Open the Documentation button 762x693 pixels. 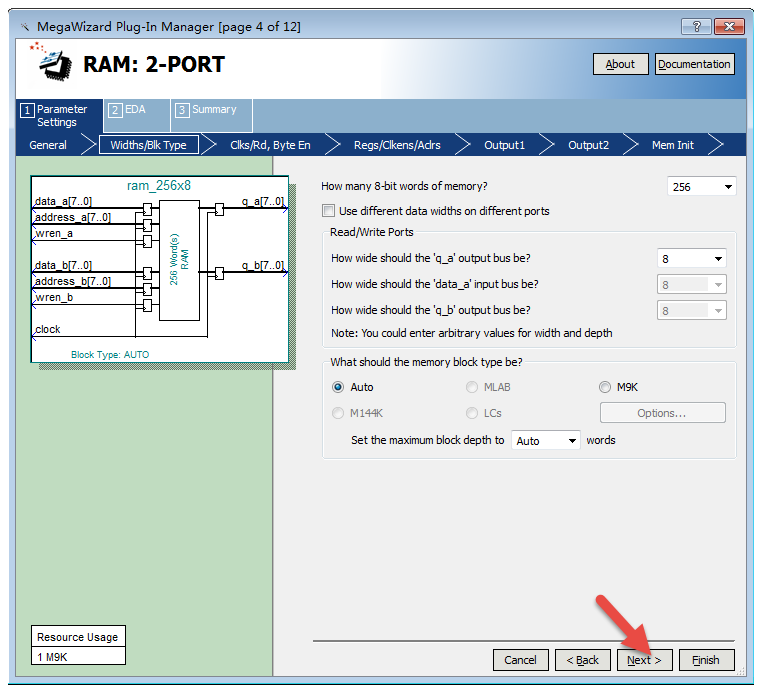point(694,64)
